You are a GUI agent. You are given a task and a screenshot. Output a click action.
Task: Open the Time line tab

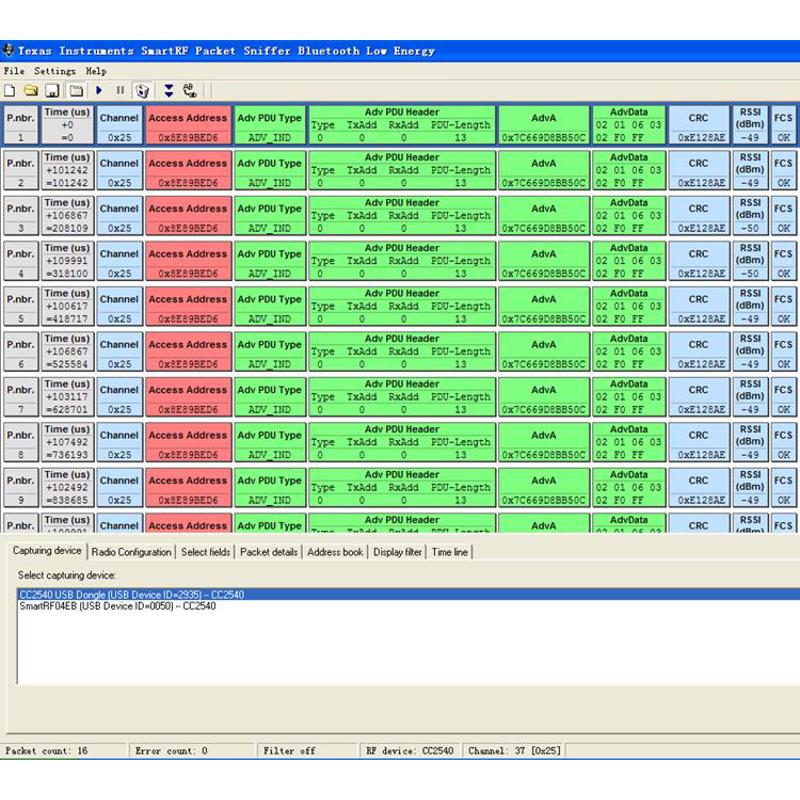point(449,552)
